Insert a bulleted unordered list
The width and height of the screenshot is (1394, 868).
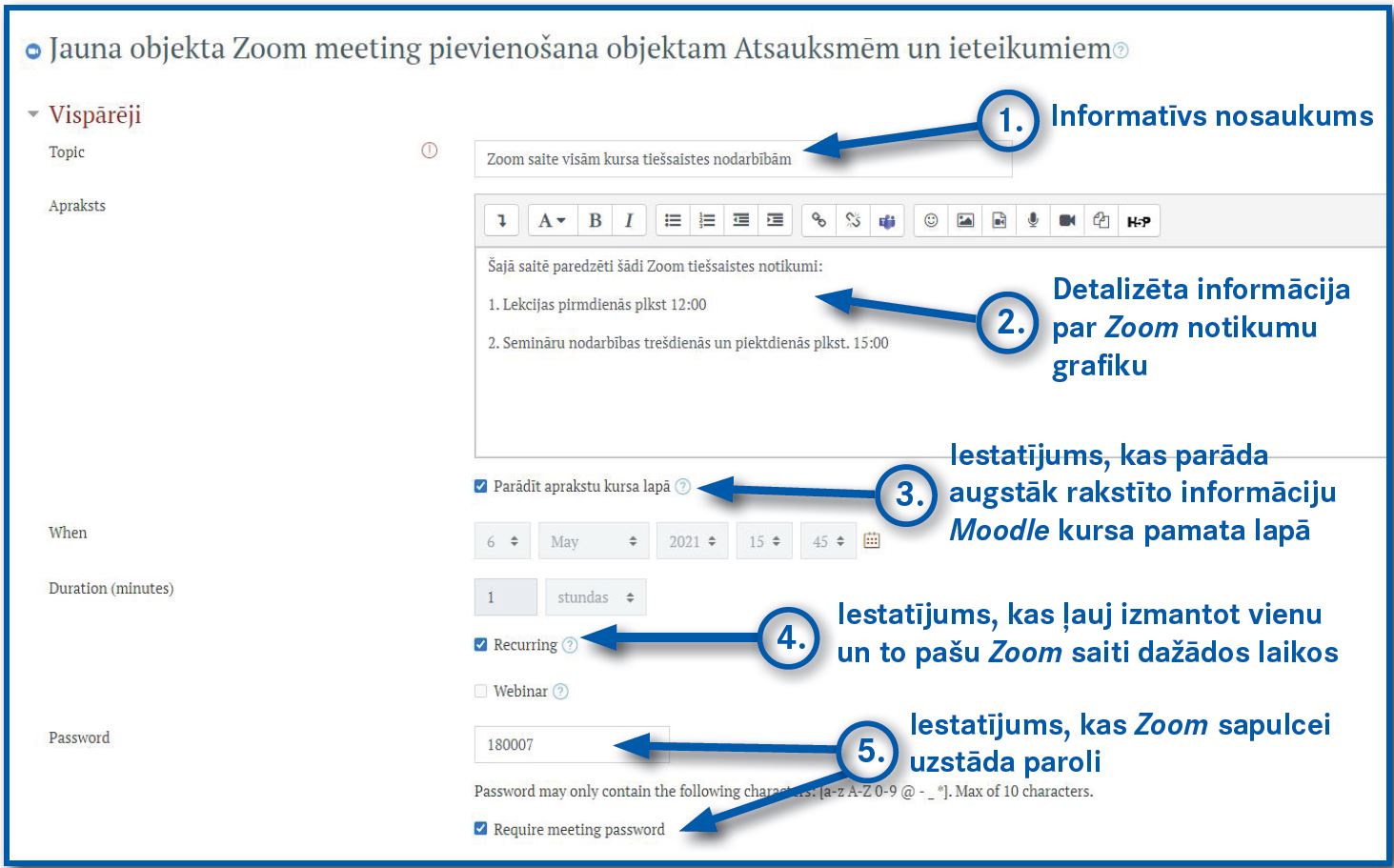673,221
